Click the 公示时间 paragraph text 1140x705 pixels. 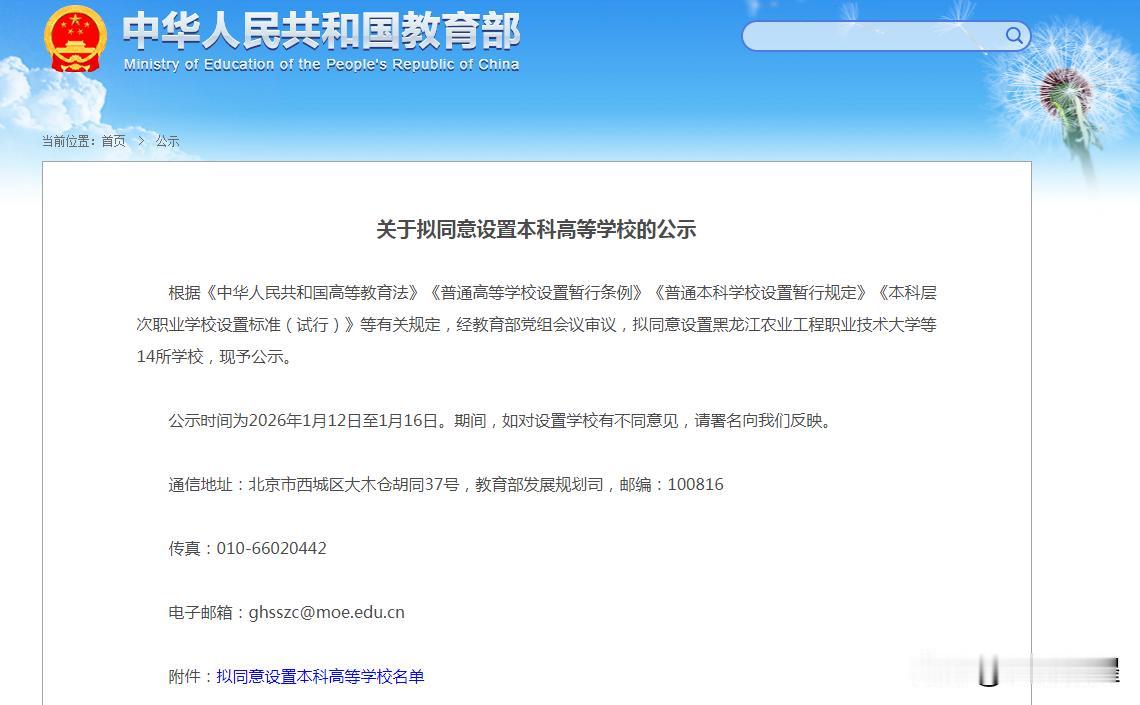(x=500, y=420)
